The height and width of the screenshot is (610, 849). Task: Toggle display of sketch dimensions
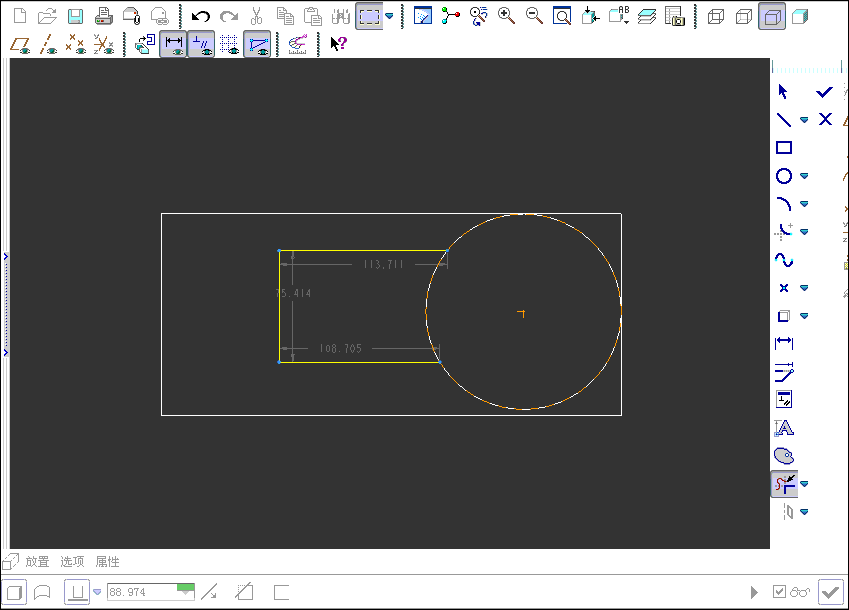point(173,44)
